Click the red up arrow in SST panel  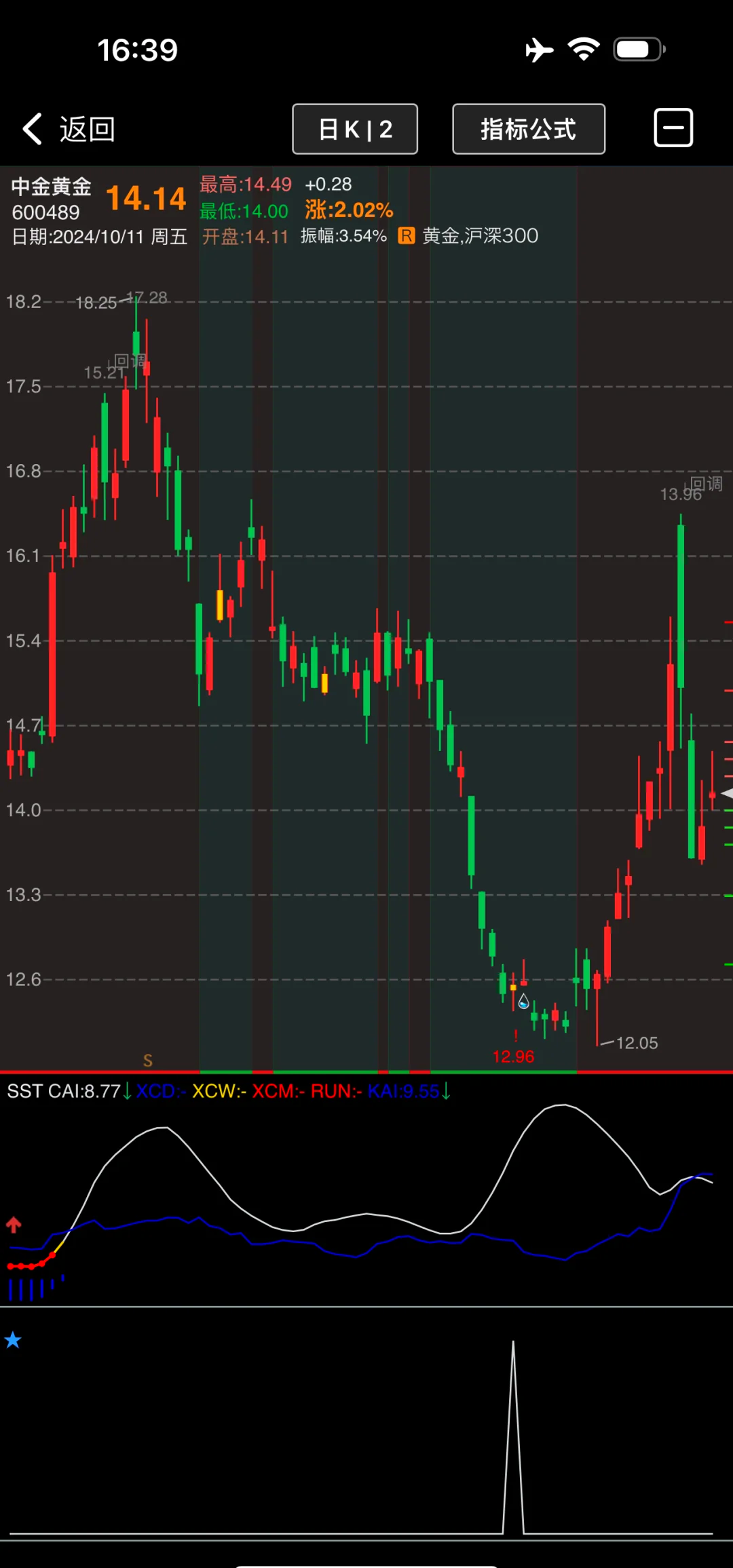14,1225
